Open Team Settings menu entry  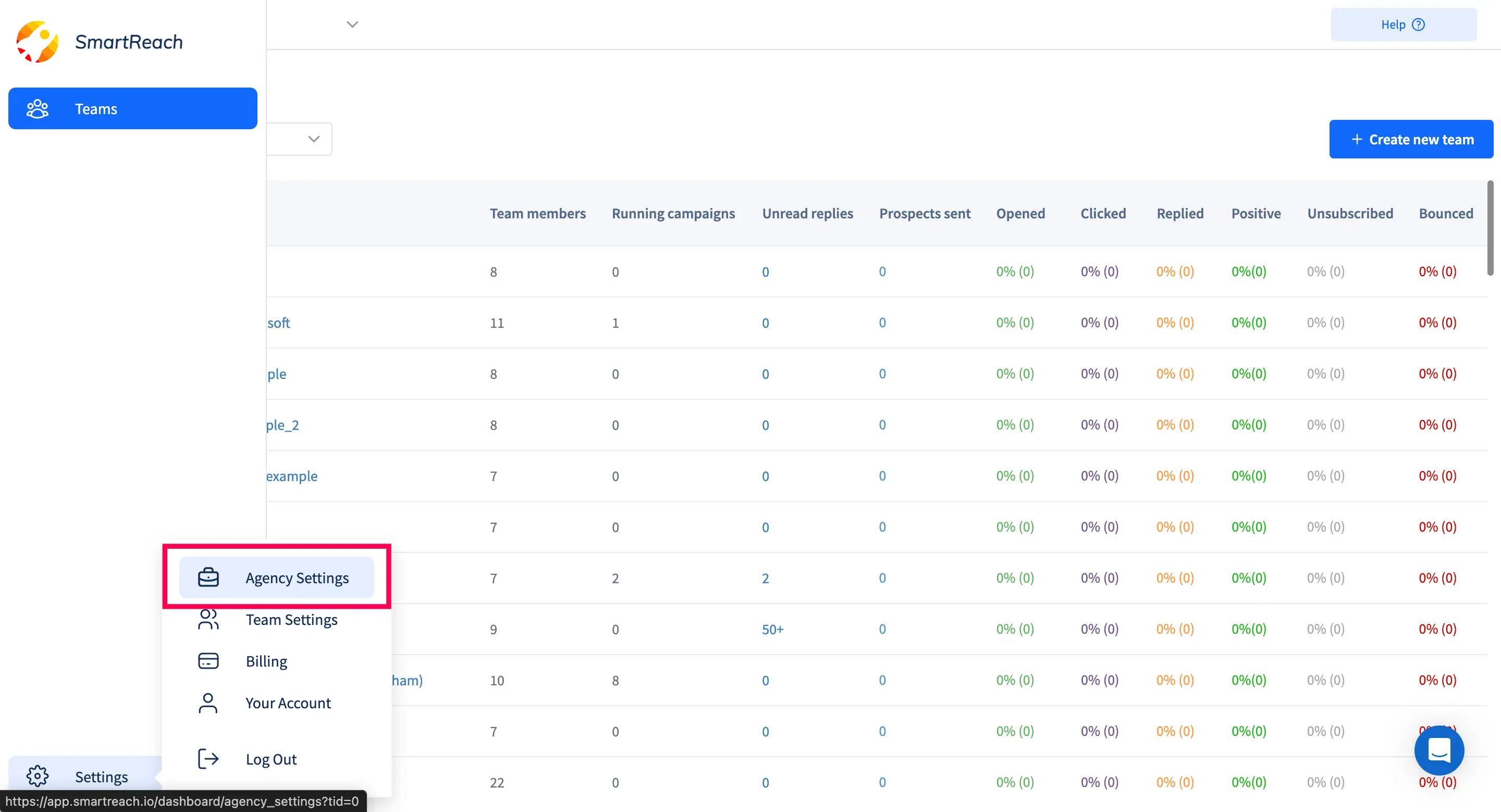pyautogui.click(x=277, y=619)
